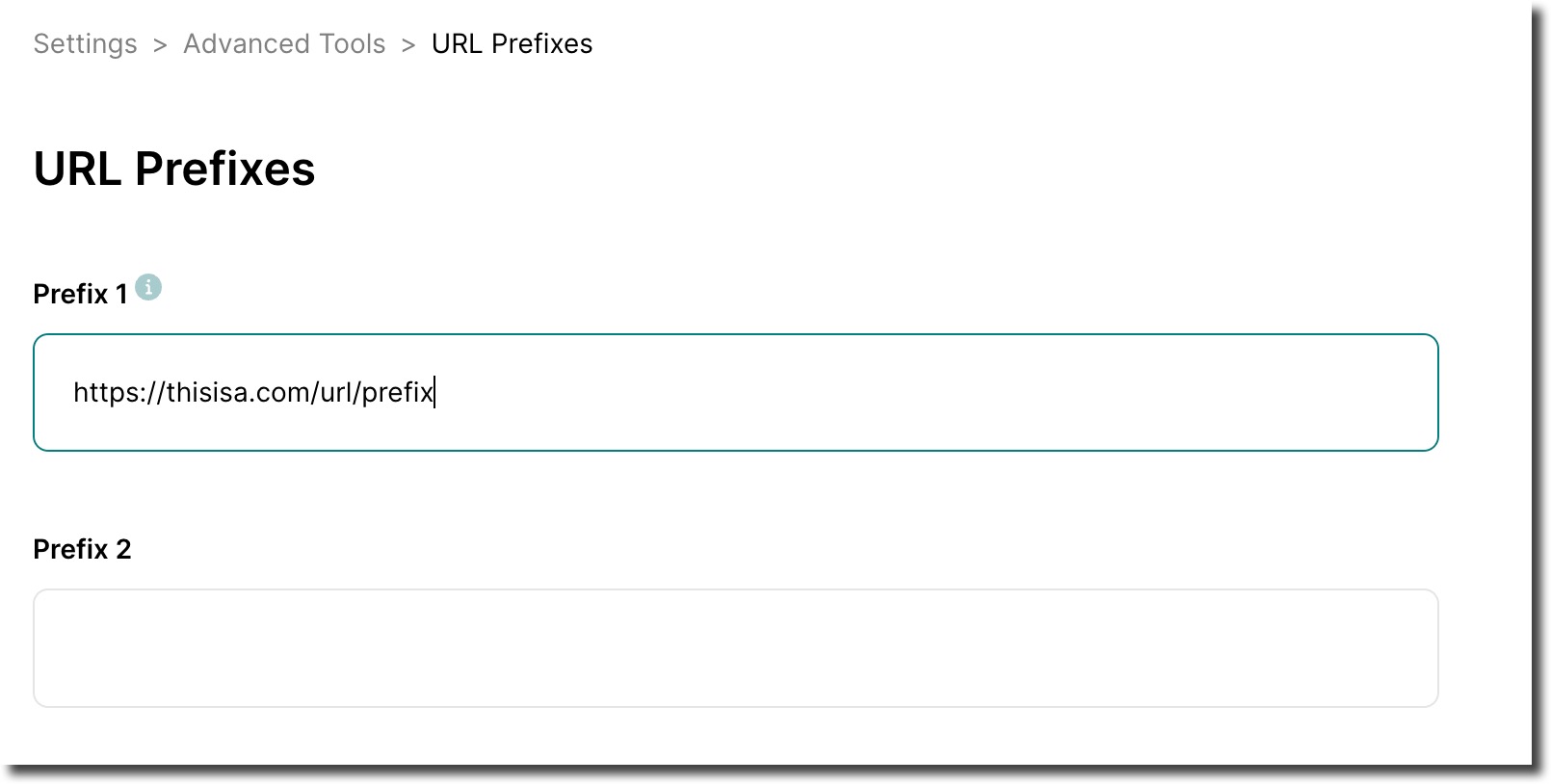Screen dimensions: 1551x784
Task: Click the separator arrow after Advanced Tools
Action: (408, 45)
